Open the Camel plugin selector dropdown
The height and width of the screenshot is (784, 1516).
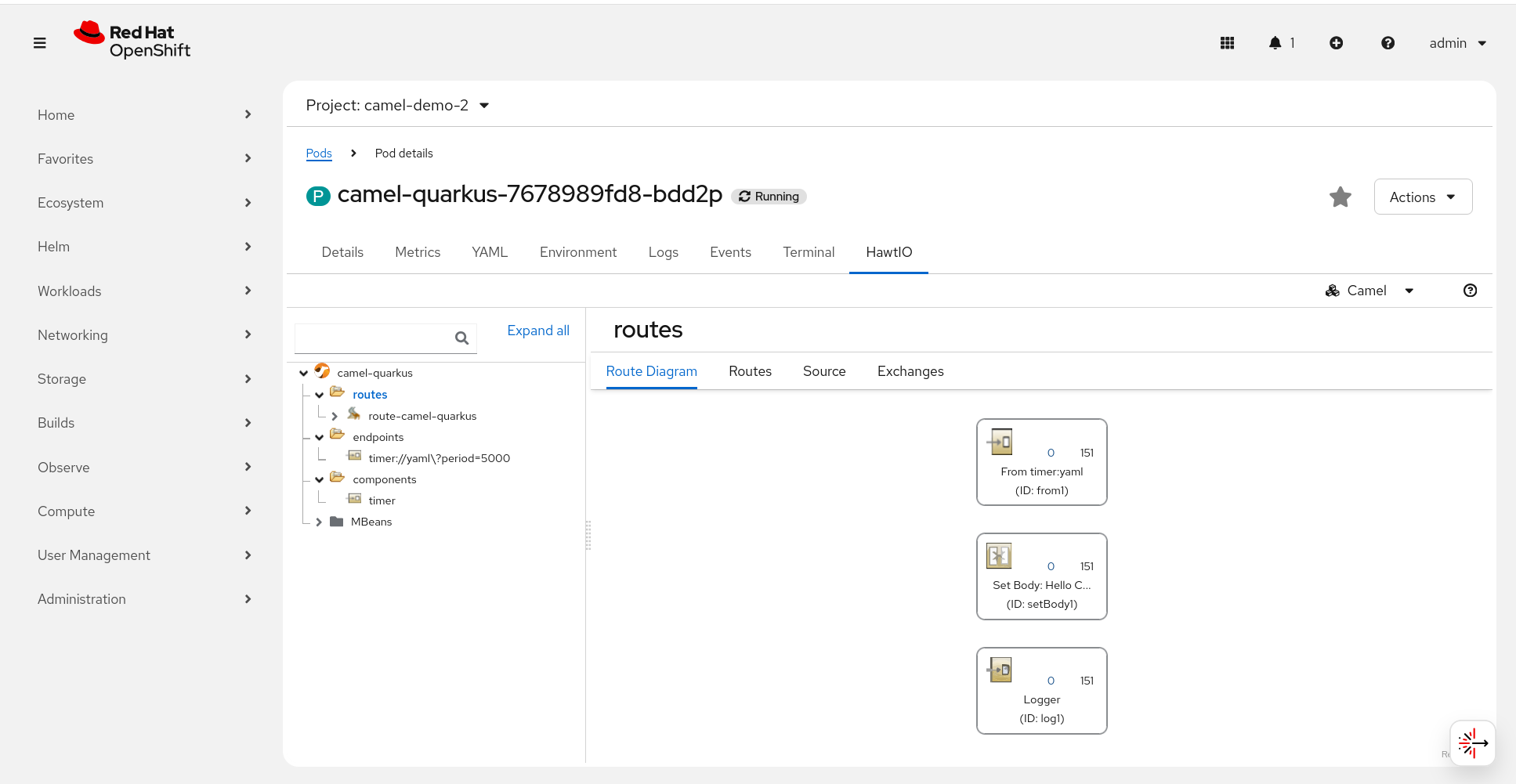[1369, 291]
